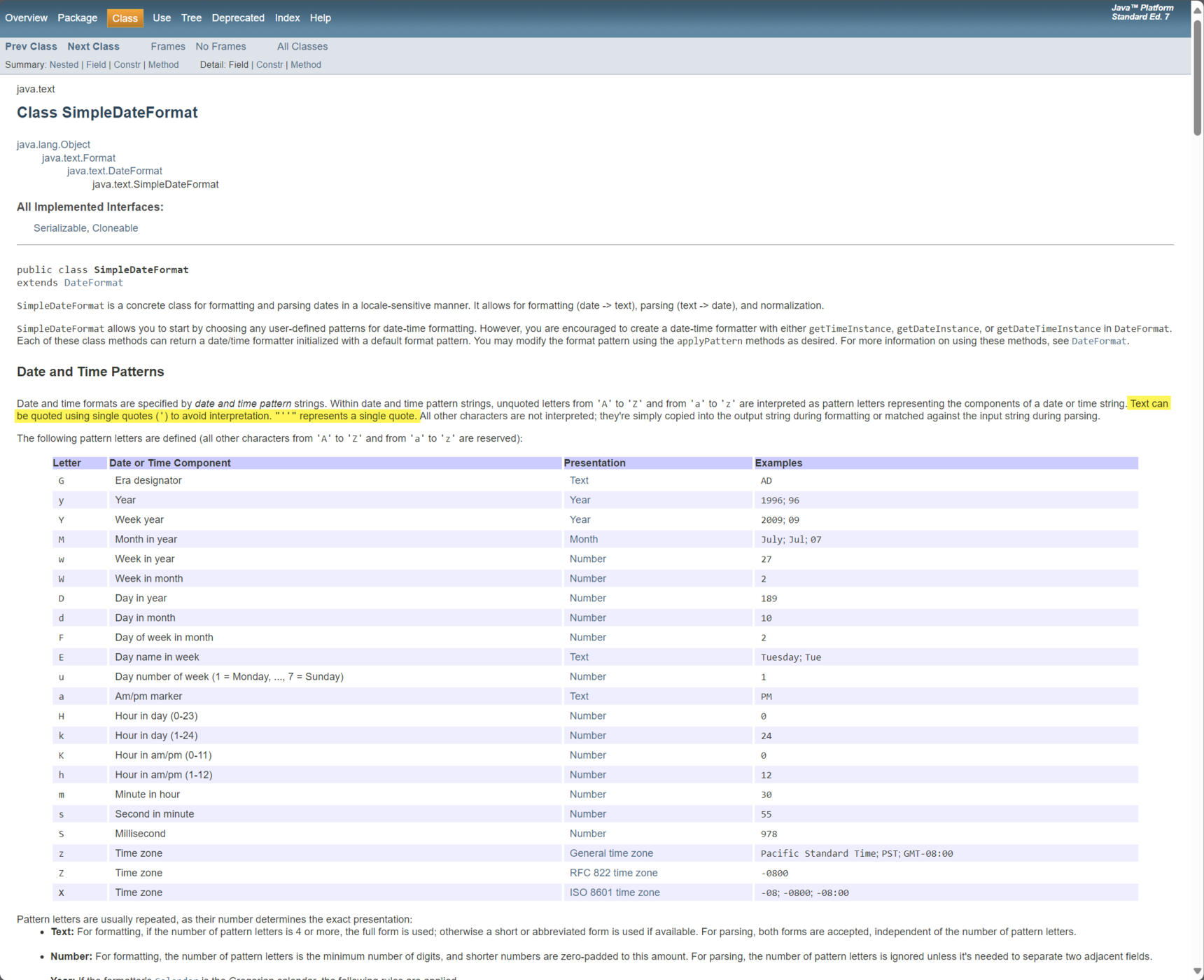
Task: Jump to Constr summary
Action: pyautogui.click(x=127, y=65)
